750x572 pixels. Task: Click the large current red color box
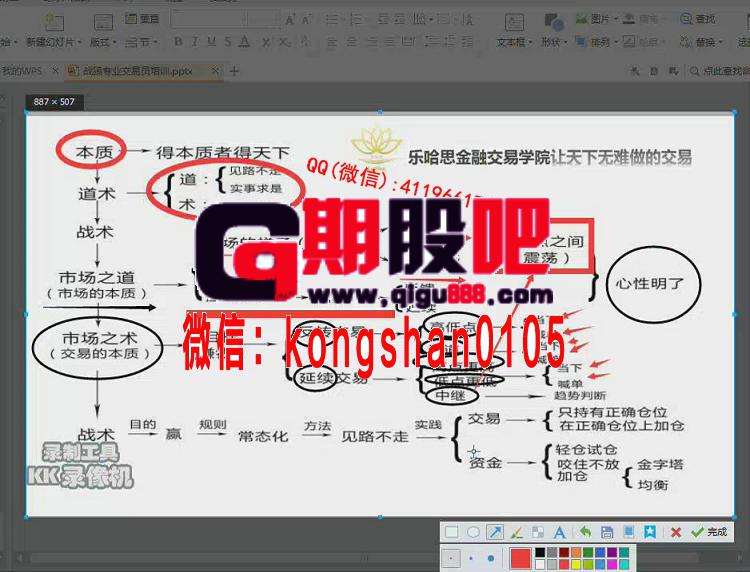click(x=520, y=558)
